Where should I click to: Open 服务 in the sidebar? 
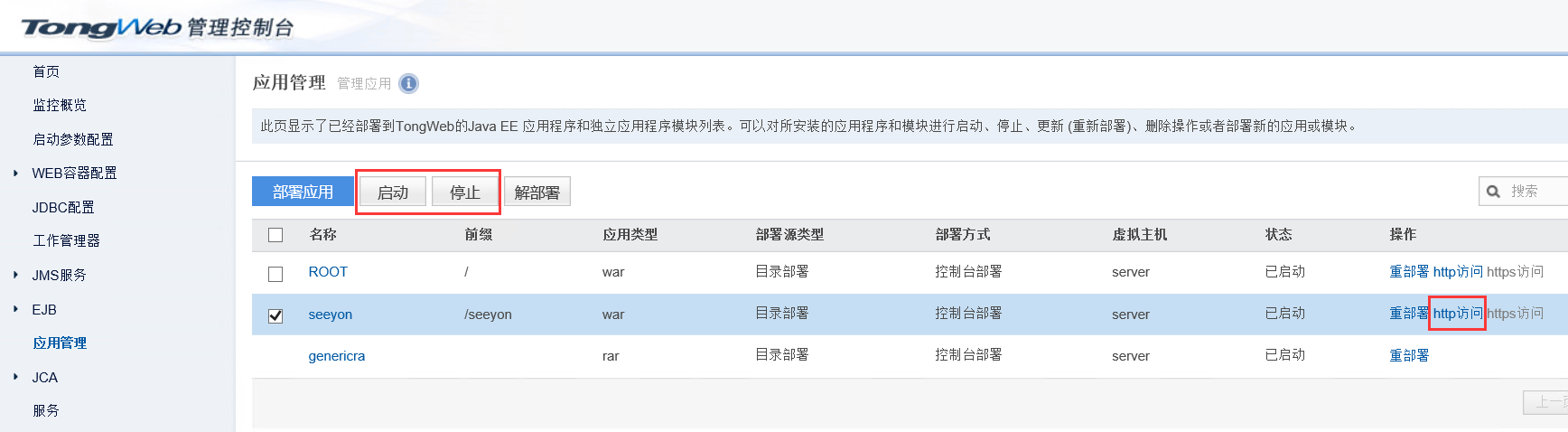tap(46, 410)
